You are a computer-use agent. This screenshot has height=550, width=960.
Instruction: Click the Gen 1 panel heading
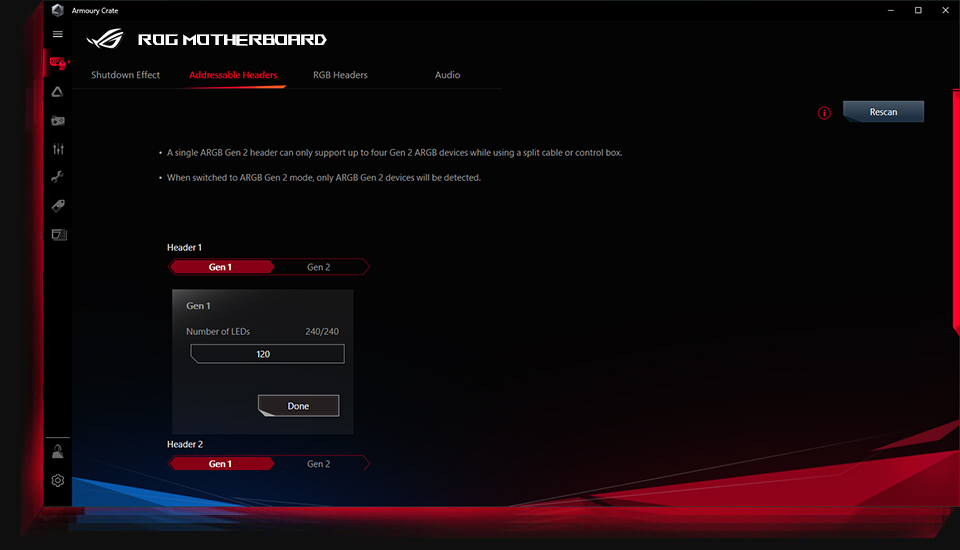[198, 306]
